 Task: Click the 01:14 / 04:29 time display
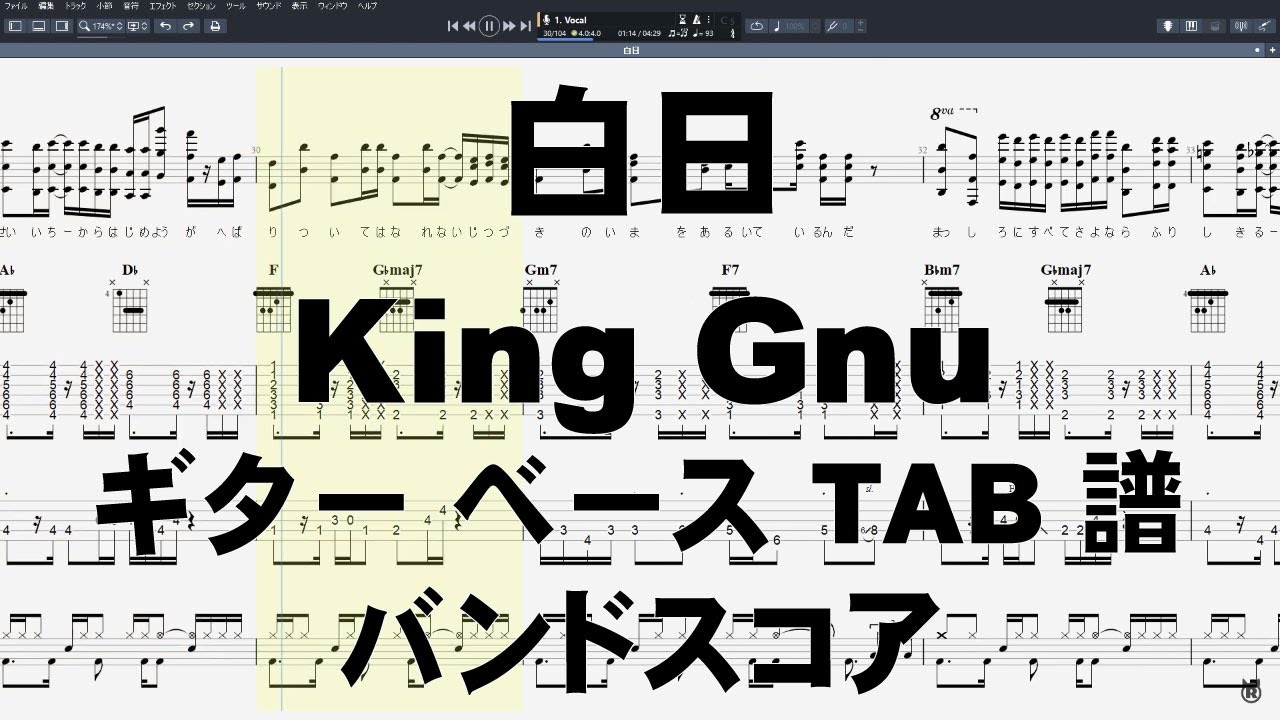coord(639,34)
